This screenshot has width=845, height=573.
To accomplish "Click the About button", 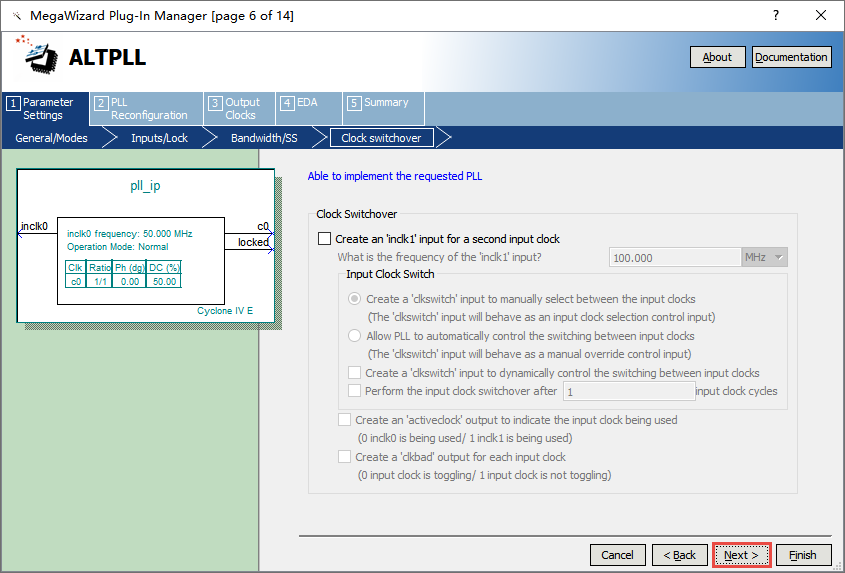I will (717, 57).
